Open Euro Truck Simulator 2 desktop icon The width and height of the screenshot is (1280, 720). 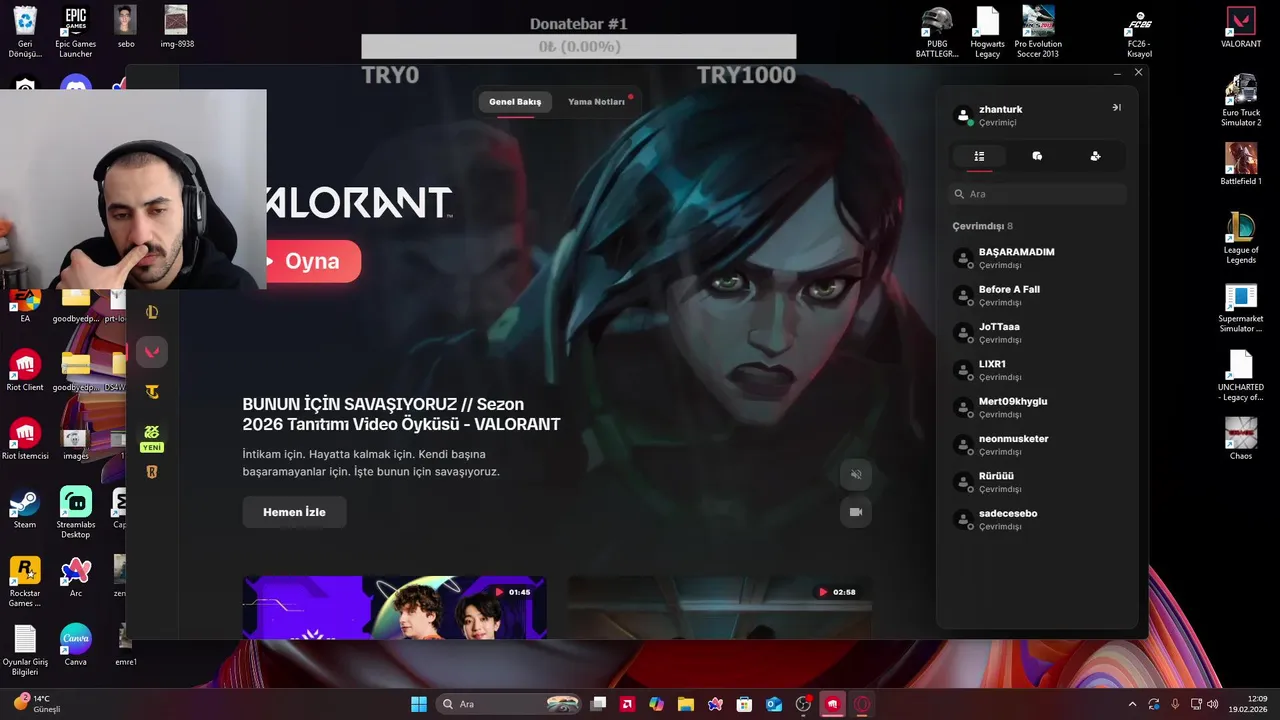pyautogui.click(x=1241, y=100)
